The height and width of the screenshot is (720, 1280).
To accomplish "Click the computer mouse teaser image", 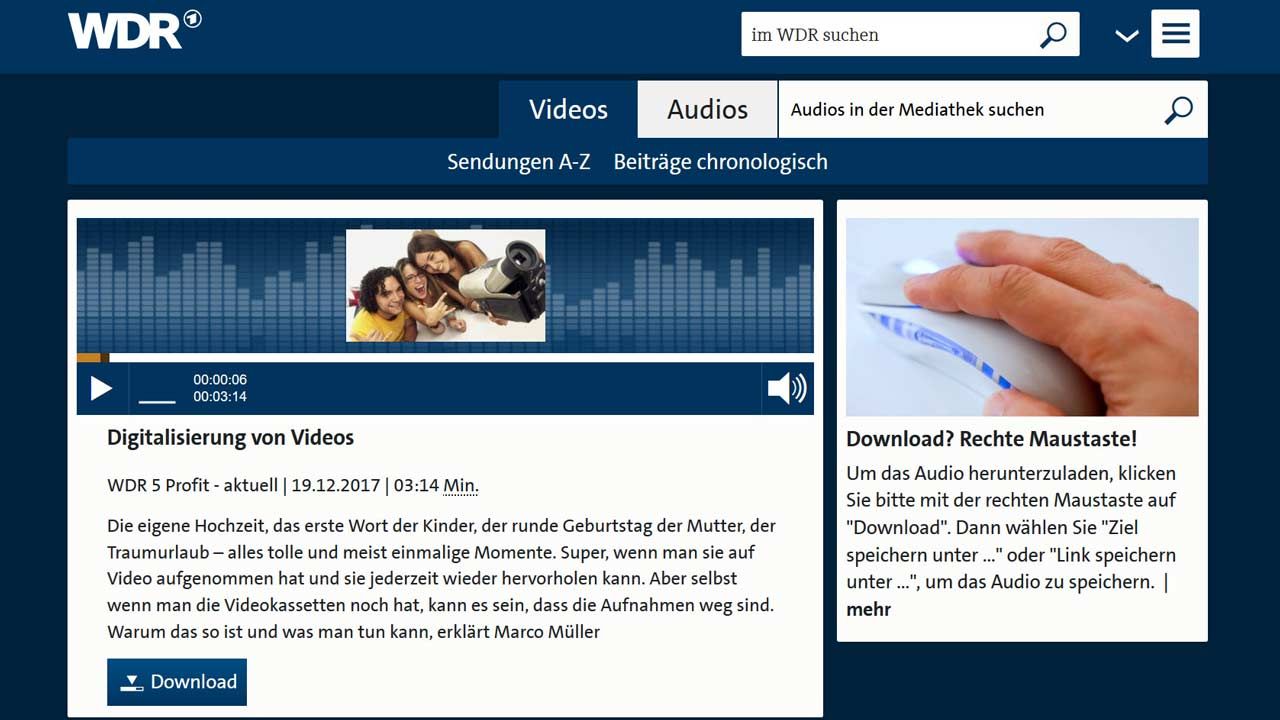I will (1022, 317).
